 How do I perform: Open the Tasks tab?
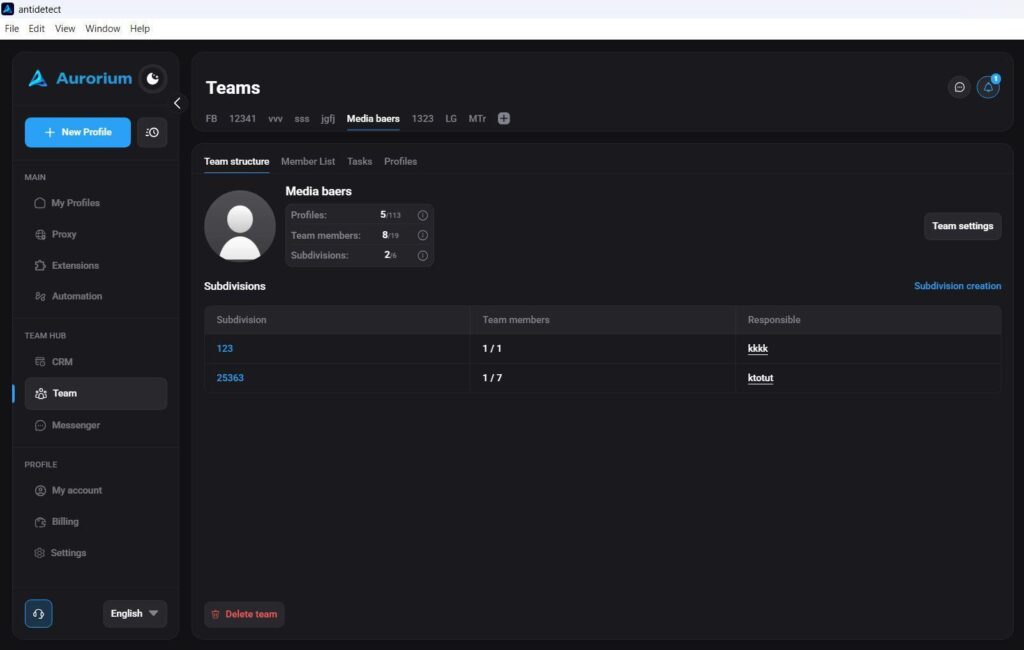tap(359, 161)
